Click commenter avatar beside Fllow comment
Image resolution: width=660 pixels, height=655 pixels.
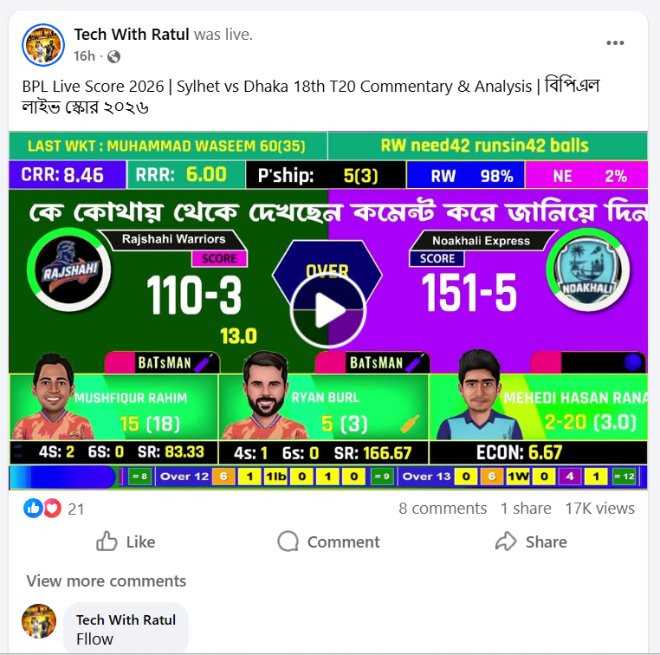pyautogui.click(x=39, y=621)
